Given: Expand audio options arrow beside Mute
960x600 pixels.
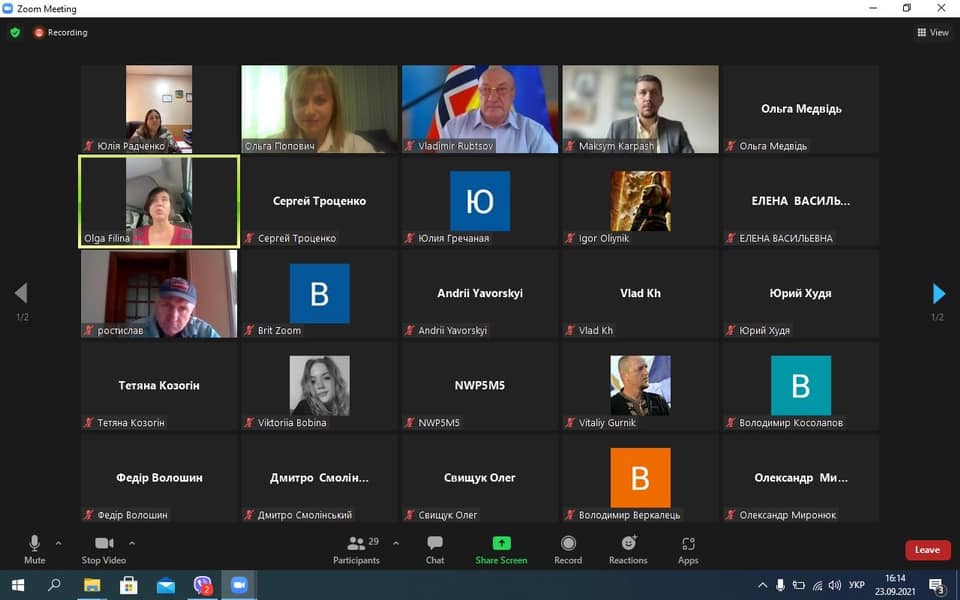Looking at the screenshot, I should (x=58, y=543).
